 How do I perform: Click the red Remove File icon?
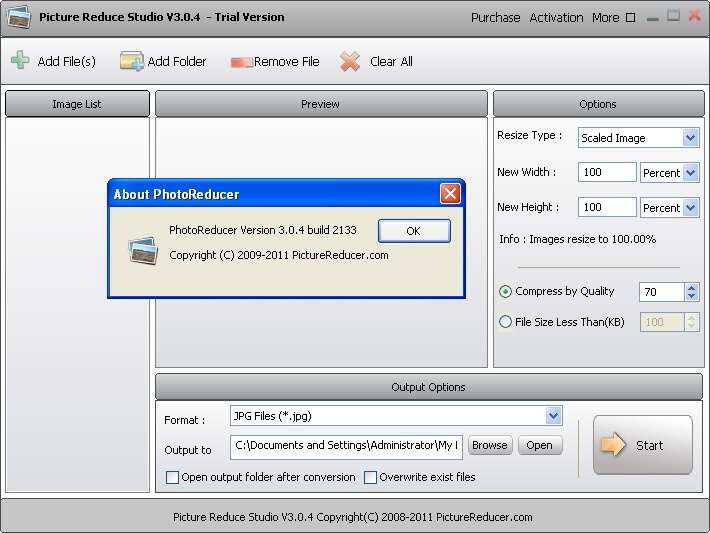(241, 62)
